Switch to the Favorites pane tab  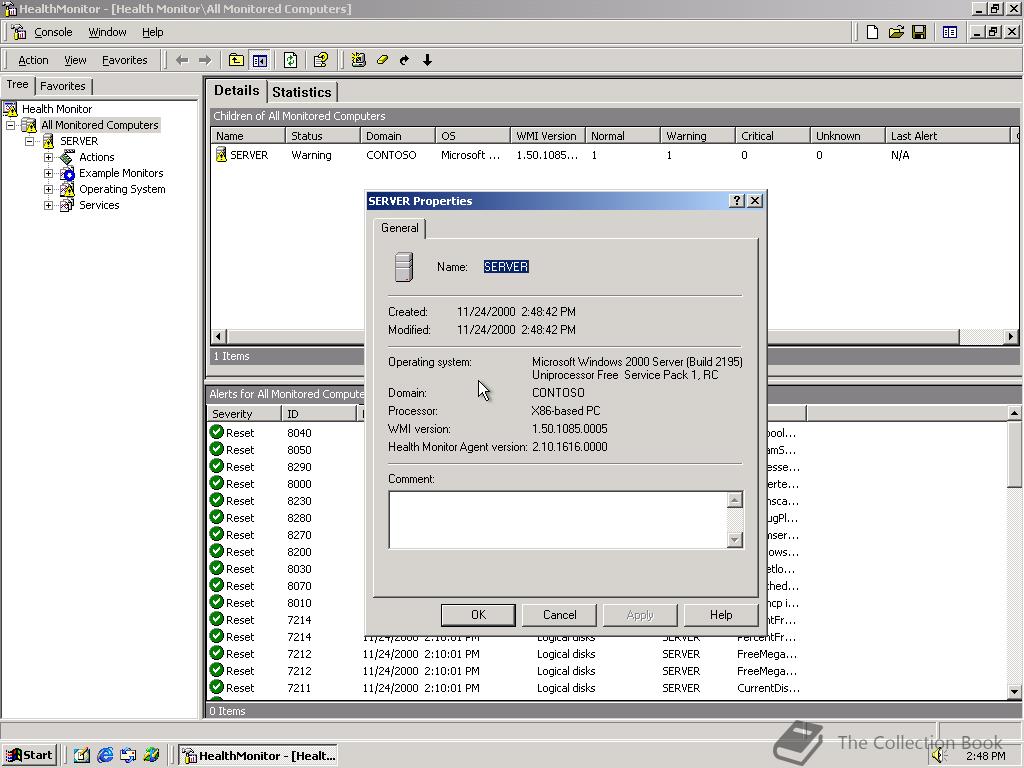pos(63,86)
